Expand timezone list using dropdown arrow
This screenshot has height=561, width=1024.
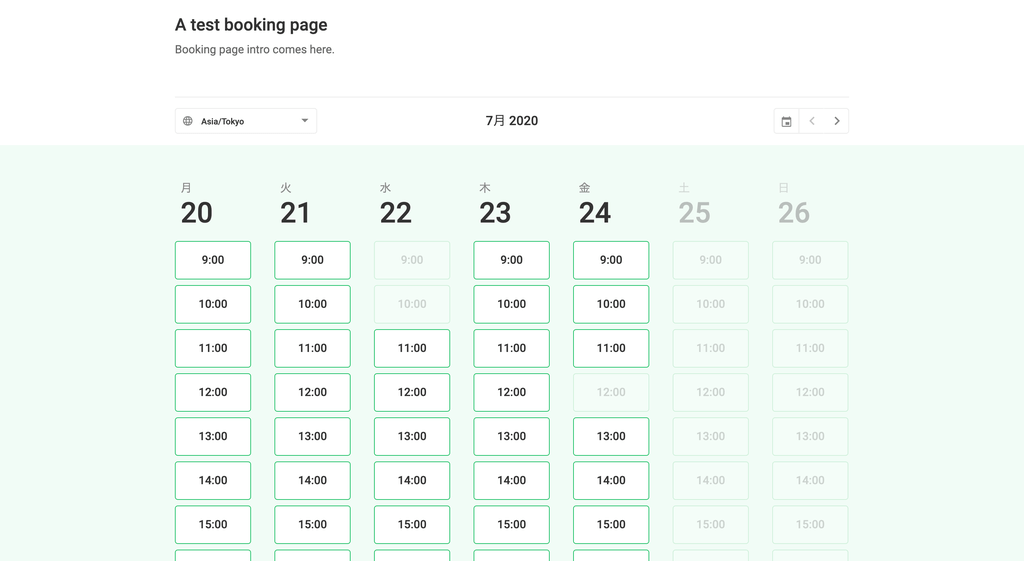point(304,121)
